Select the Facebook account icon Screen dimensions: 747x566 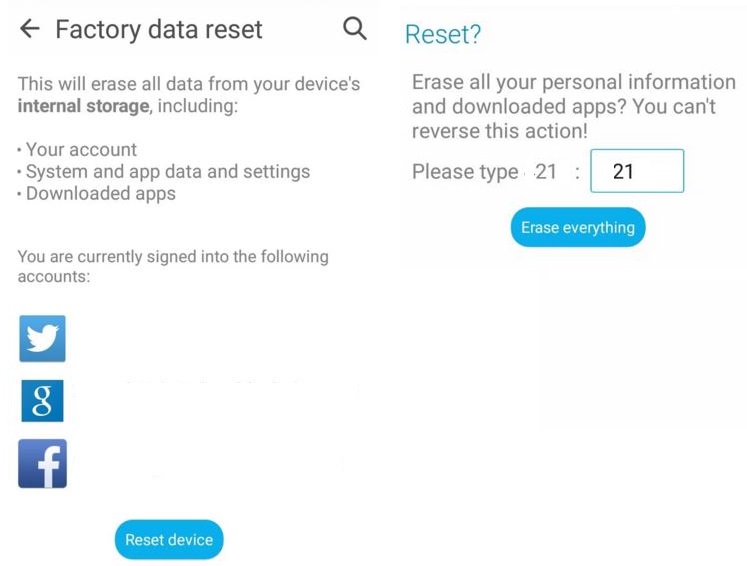click(42, 464)
